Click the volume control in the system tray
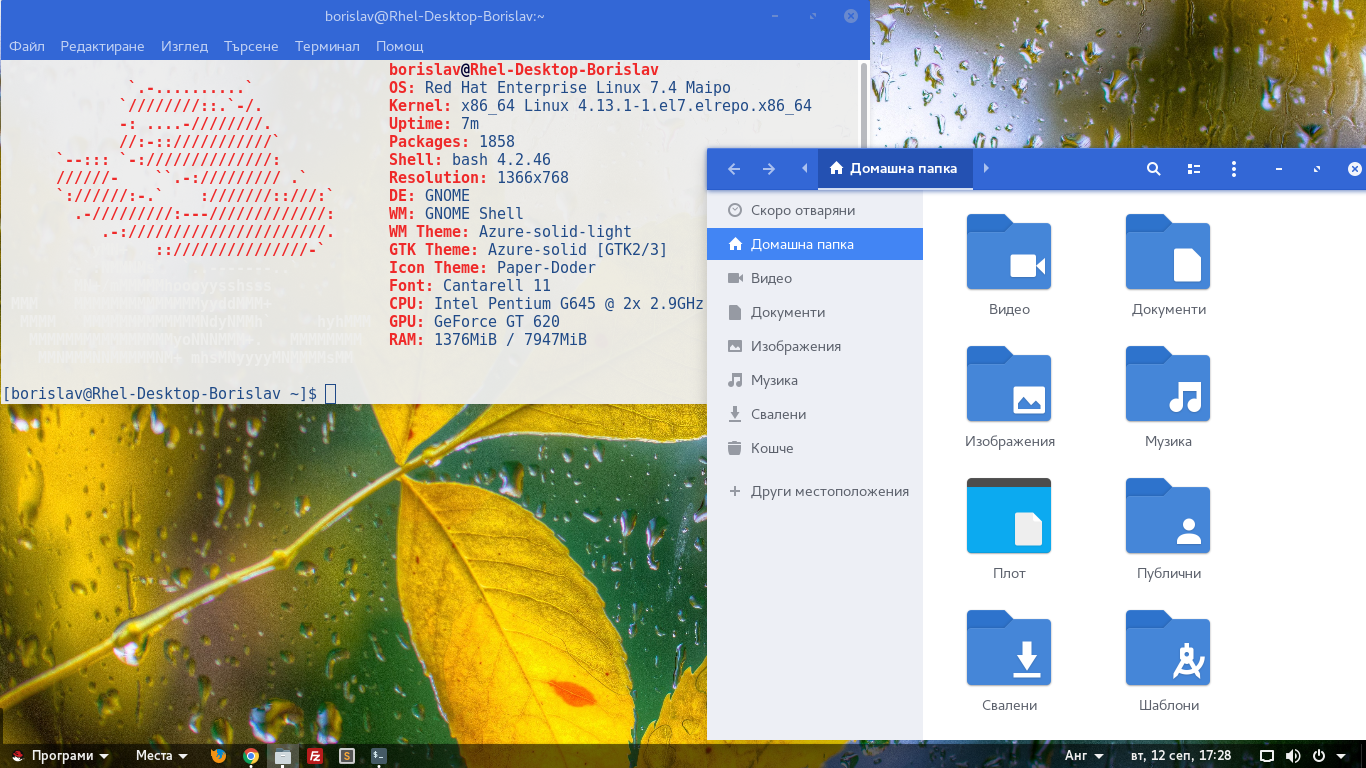 [1293, 755]
